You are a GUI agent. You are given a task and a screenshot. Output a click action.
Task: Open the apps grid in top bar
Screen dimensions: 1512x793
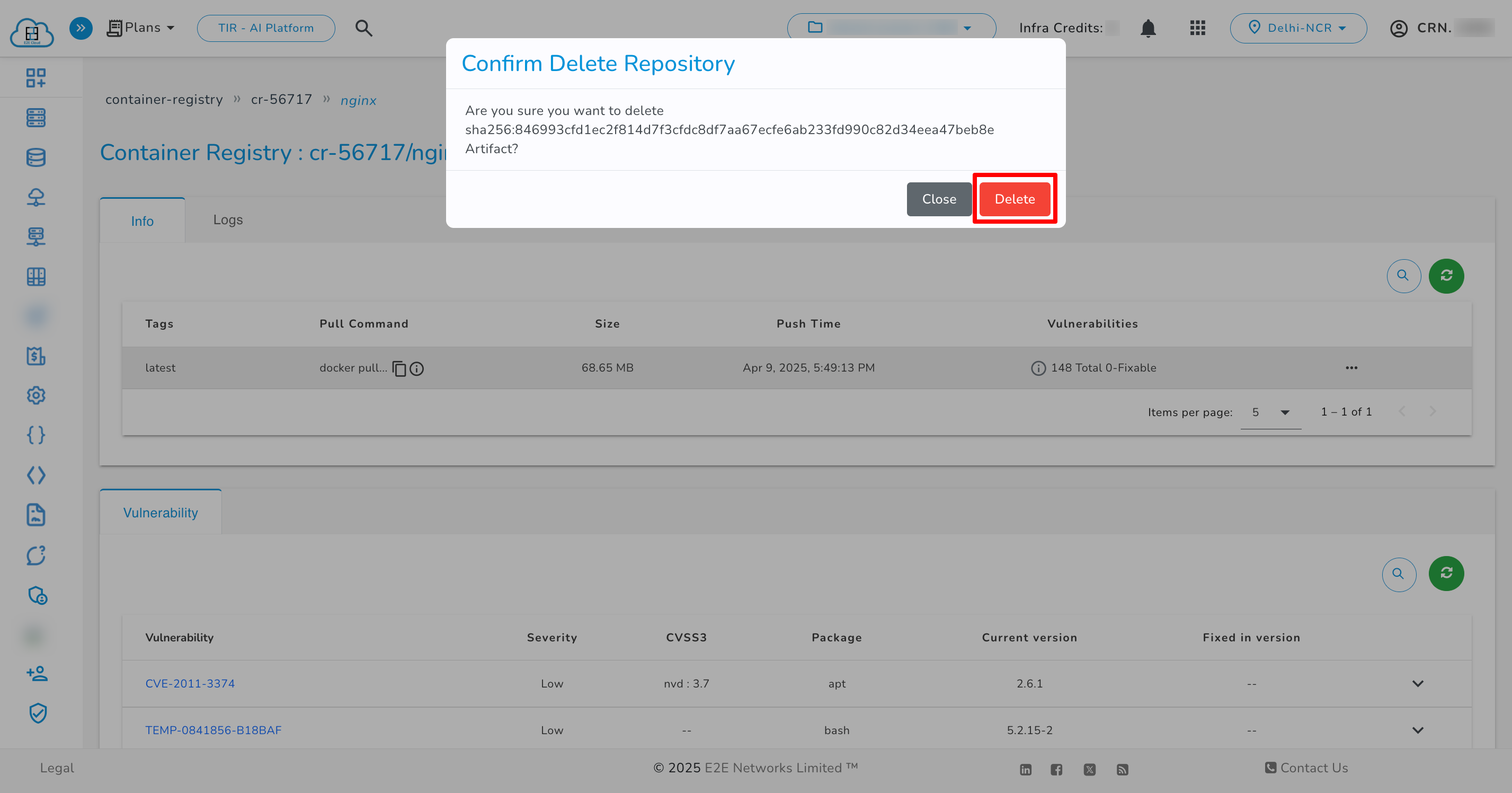[x=1197, y=28]
